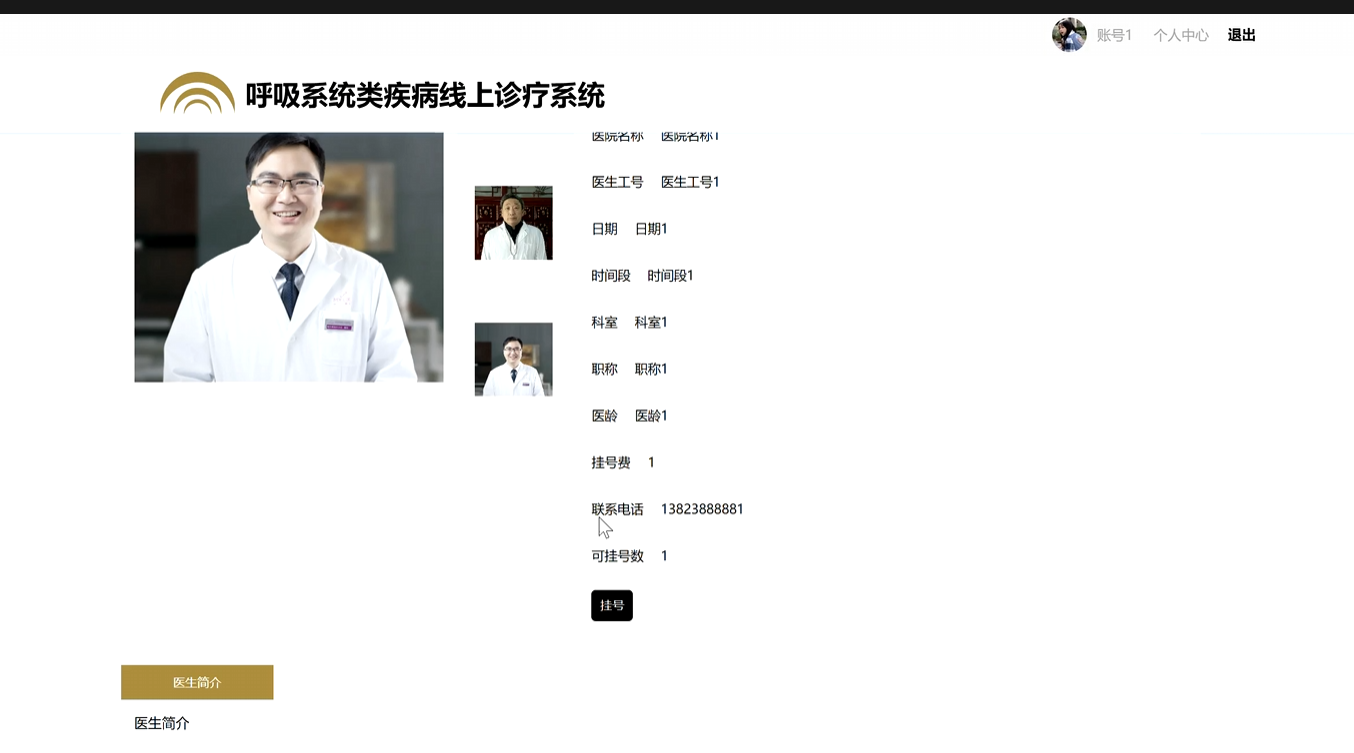Click the large doctor photo

click(289, 257)
